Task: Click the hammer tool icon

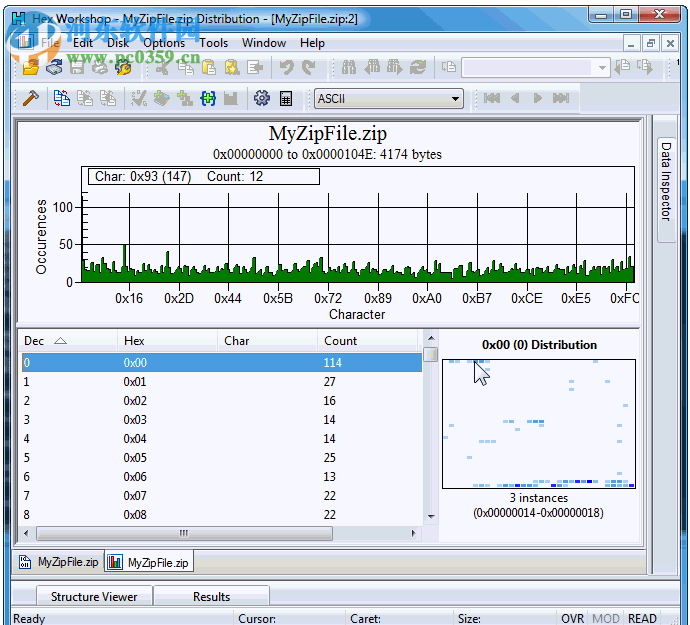Action: pos(31,98)
